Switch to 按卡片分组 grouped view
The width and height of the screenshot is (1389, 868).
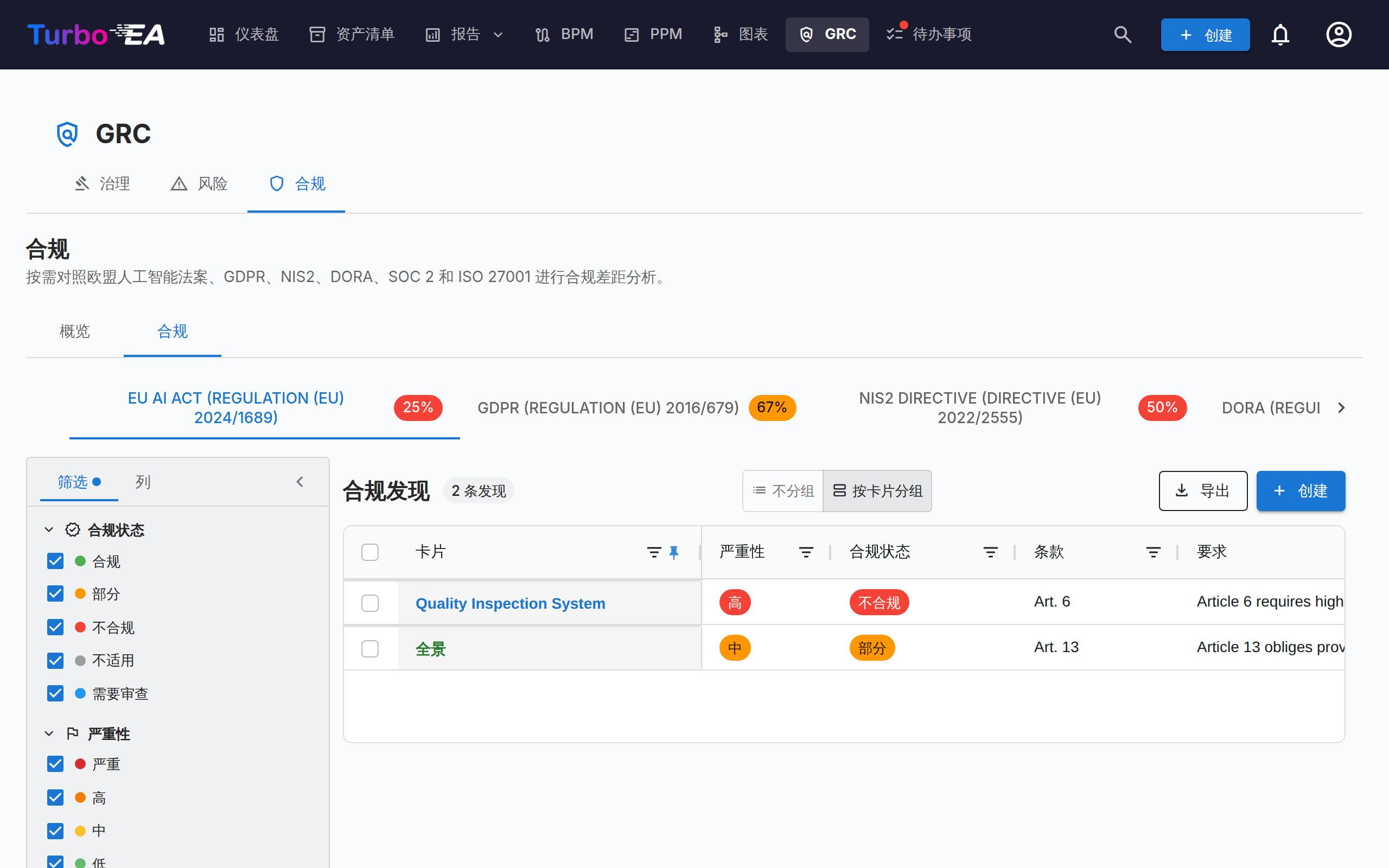click(877, 491)
